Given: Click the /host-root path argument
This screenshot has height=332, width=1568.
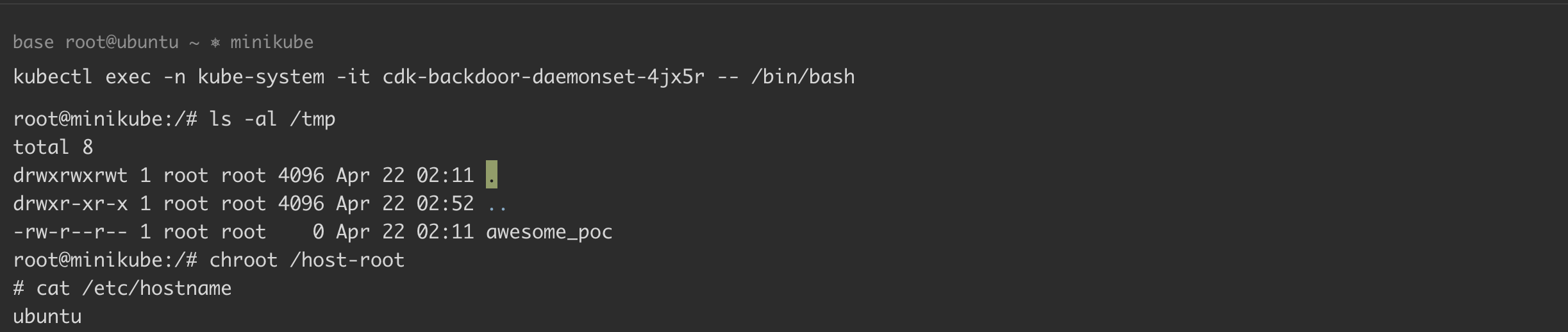Looking at the screenshot, I should point(347,260).
